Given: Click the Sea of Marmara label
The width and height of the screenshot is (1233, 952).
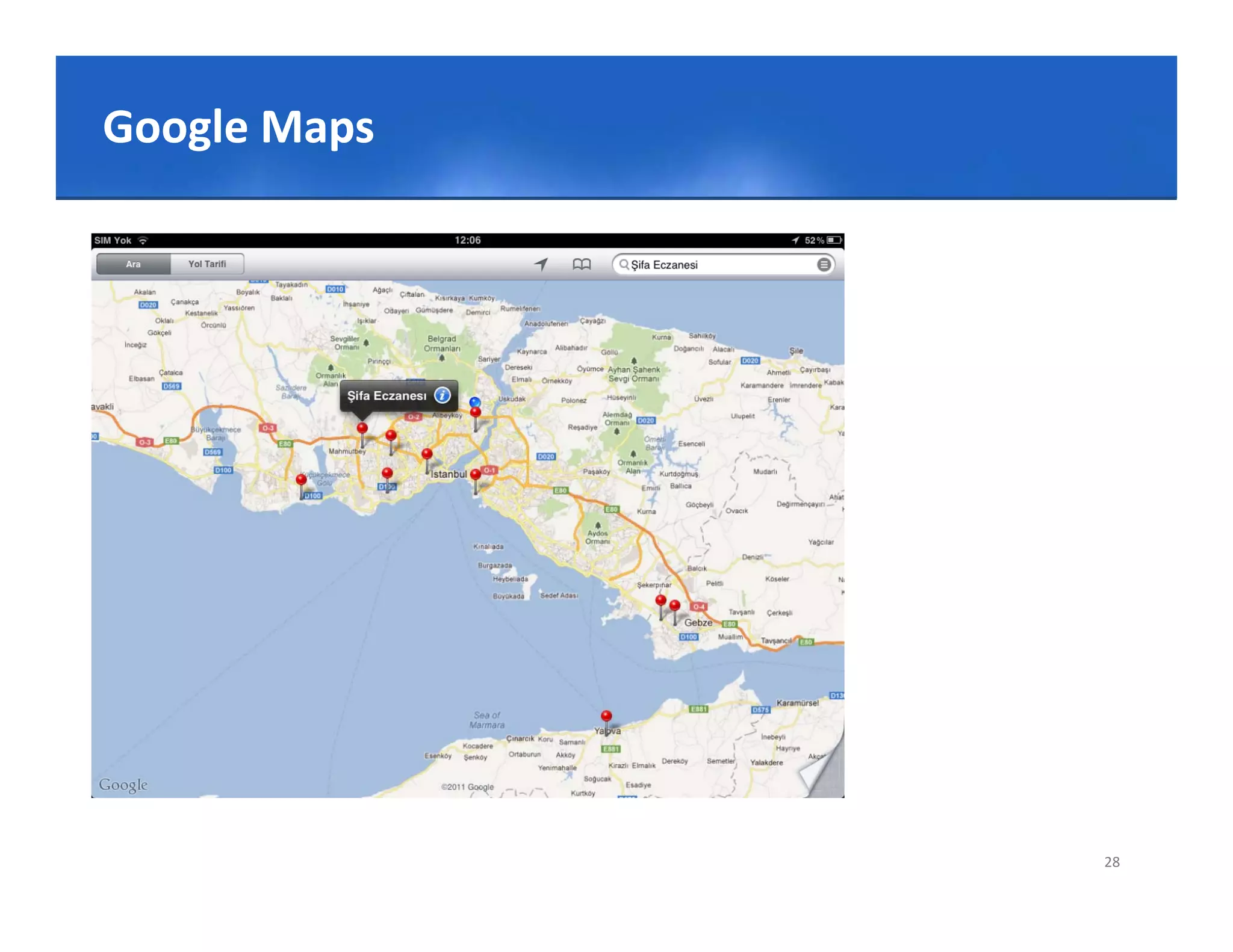Looking at the screenshot, I should tap(488, 720).
